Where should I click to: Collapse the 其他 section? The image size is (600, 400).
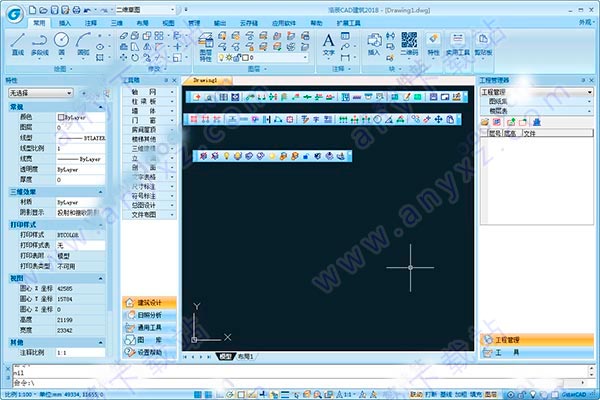100,342
